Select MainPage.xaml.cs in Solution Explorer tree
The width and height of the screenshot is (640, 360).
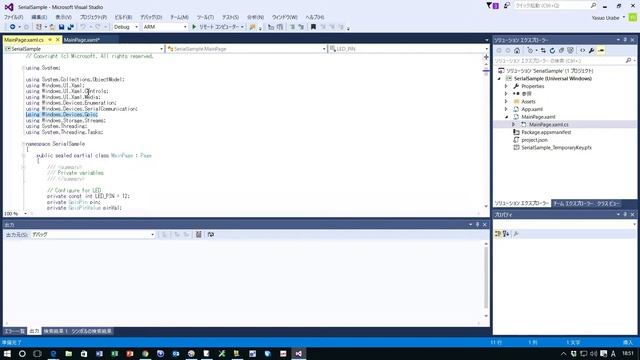pos(549,124)
